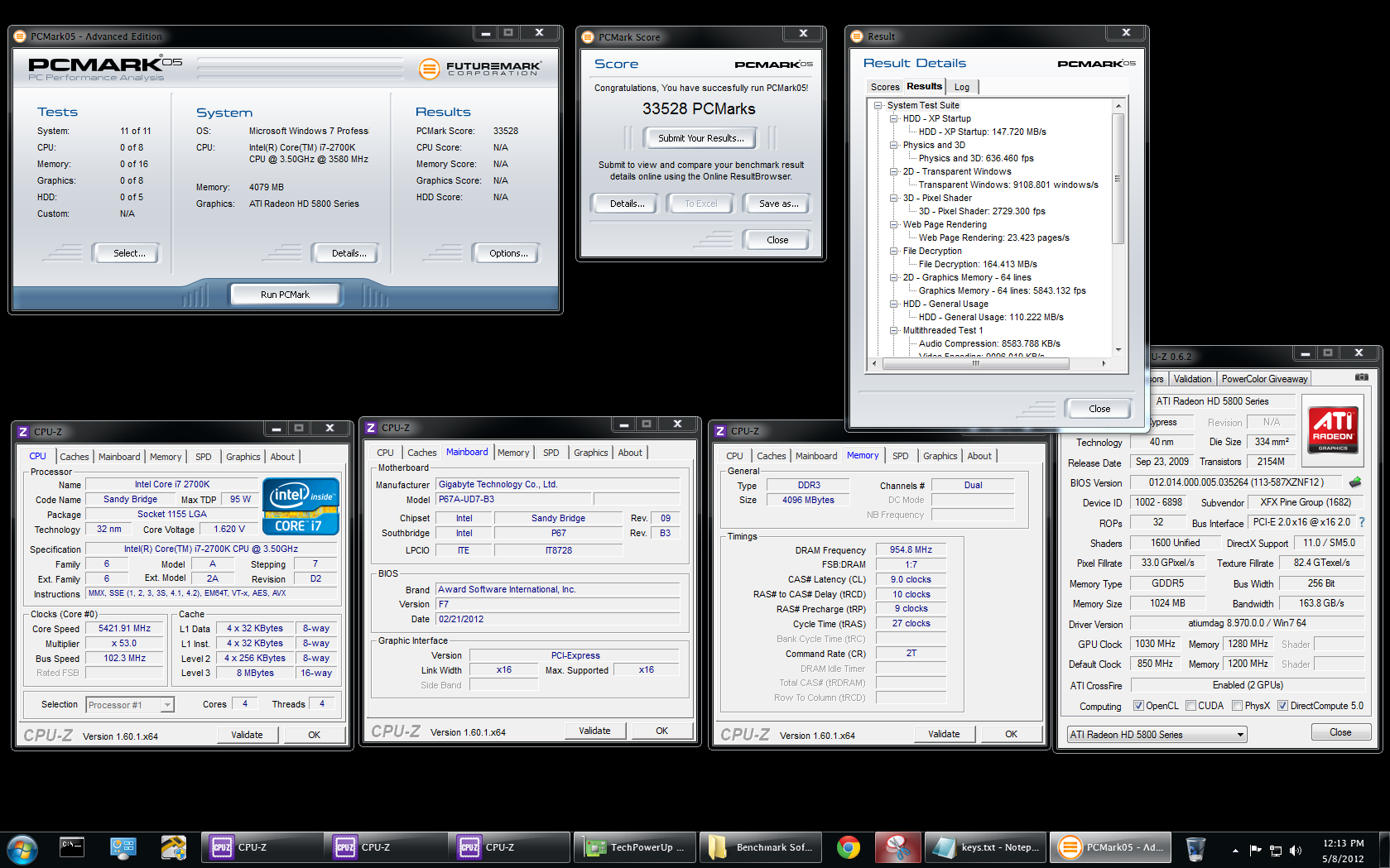Click the PCMark05 window title bar icon
Viewport: 1390px width, 868px height.
tap(20, 36)
